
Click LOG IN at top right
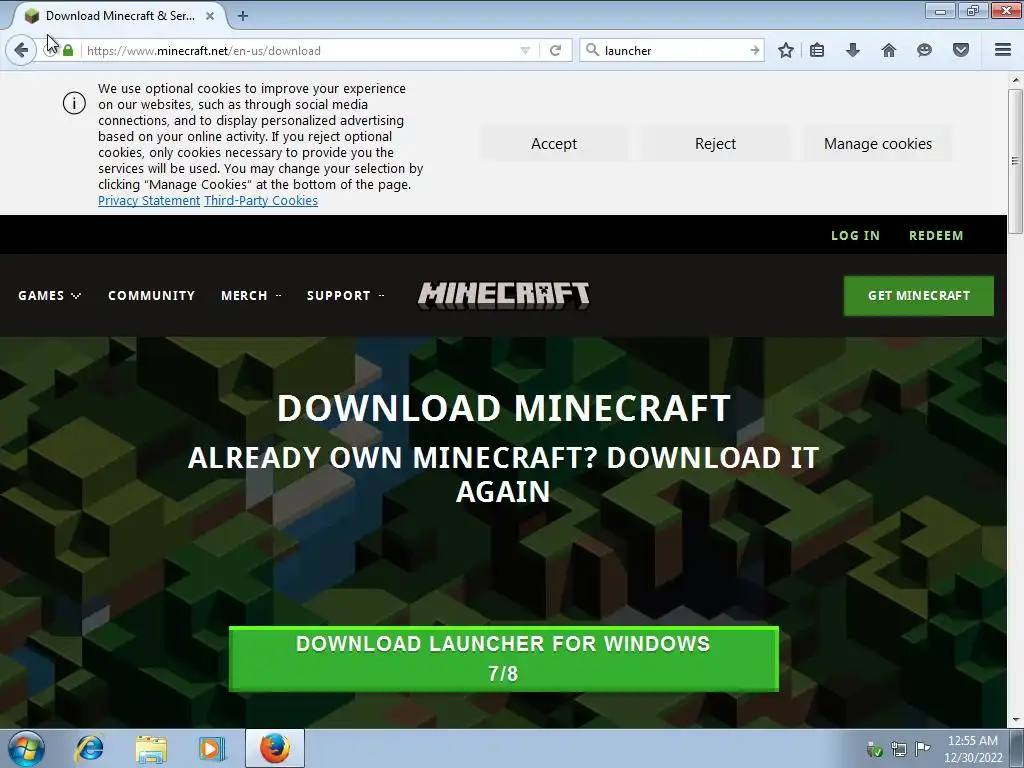pos(855,235)
